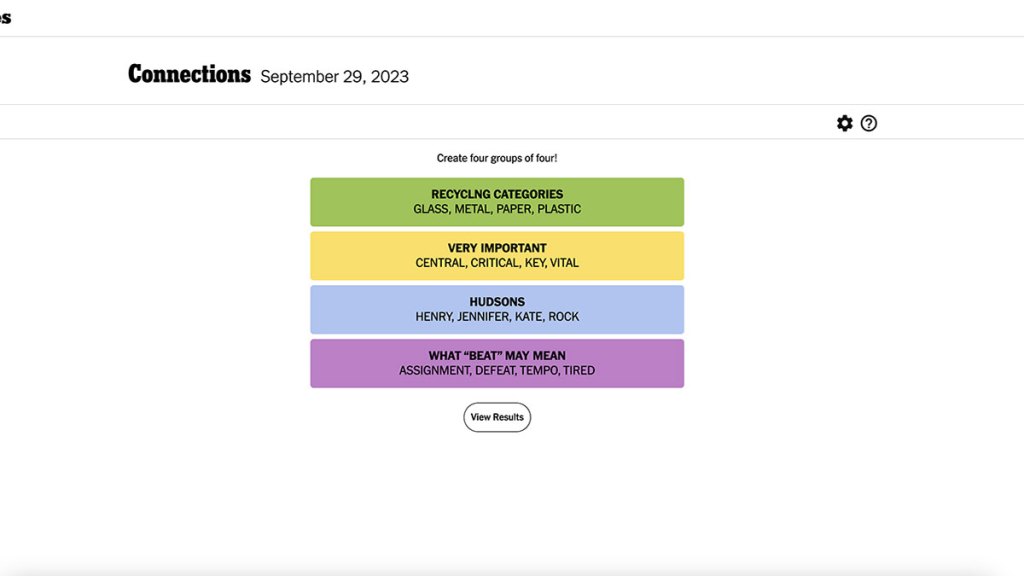This screenshot has height=576, width=1024.
Task: Select the yellow VERY IMPORTANT heading
Action: [x=497, y=248]
